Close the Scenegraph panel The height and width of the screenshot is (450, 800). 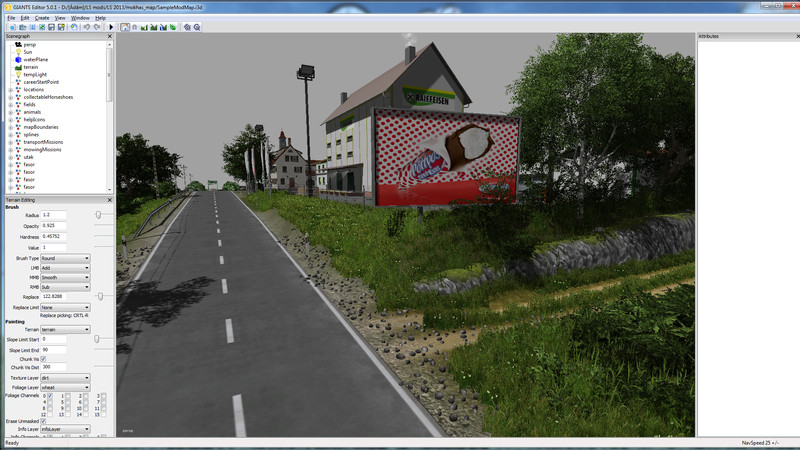pos(109,36)
